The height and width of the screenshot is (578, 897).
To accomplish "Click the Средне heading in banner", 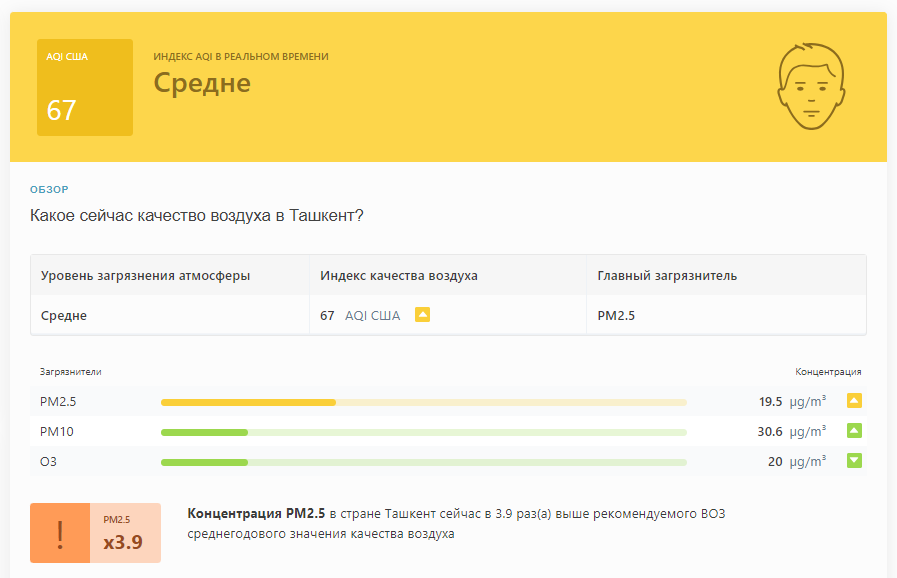I will coord(202,83).
